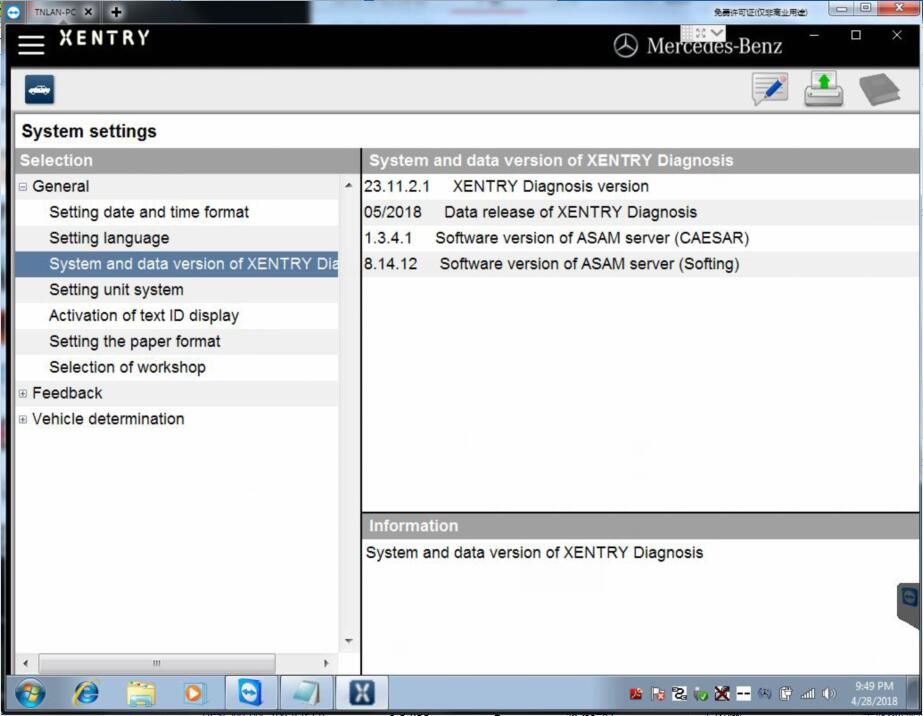This screenshot has width=923, height=716.
Task: Open the XENTRY hamburger menu
Action: click(x=31, y=44)
